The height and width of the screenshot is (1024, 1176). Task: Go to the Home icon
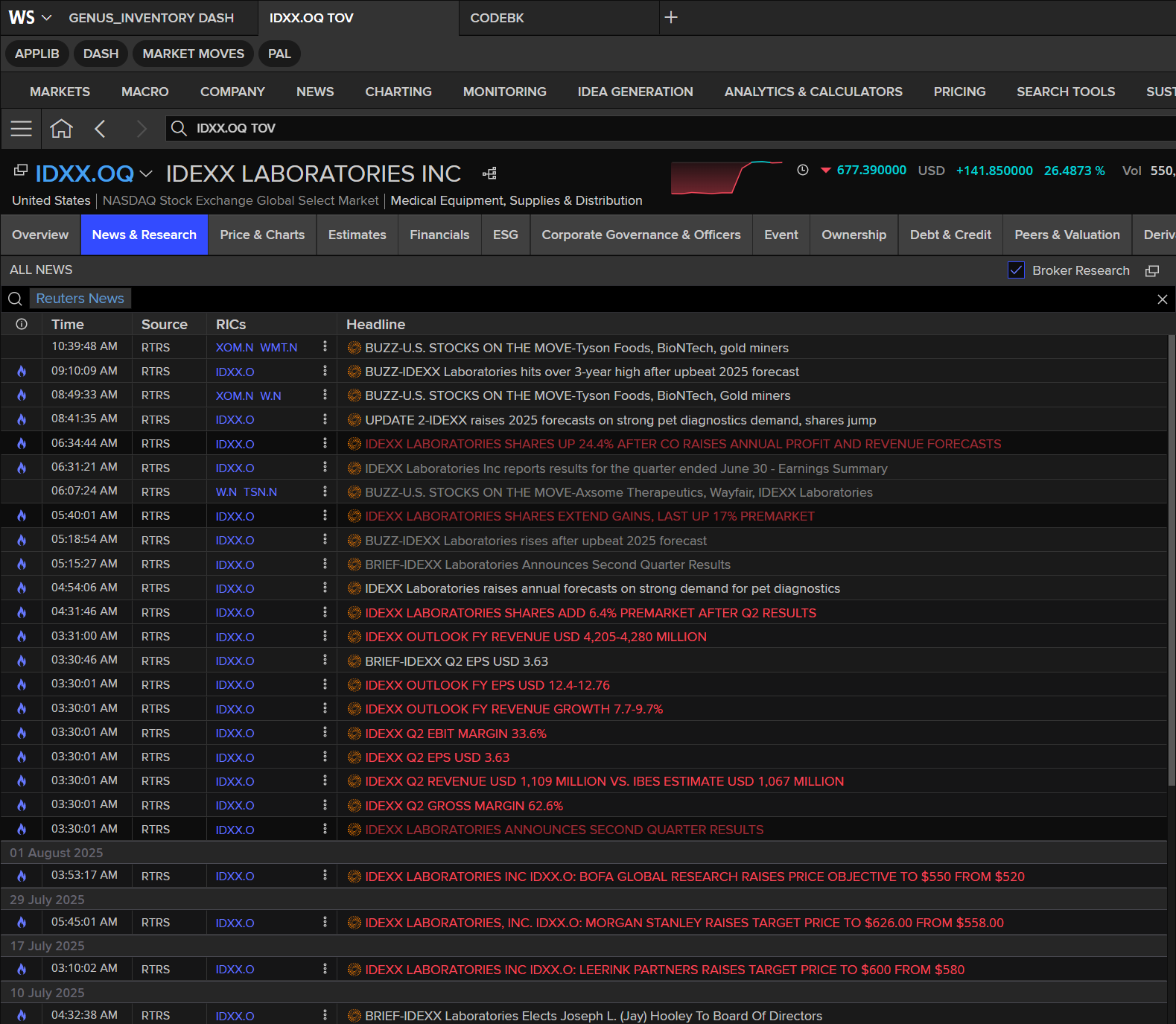[61, 128]
